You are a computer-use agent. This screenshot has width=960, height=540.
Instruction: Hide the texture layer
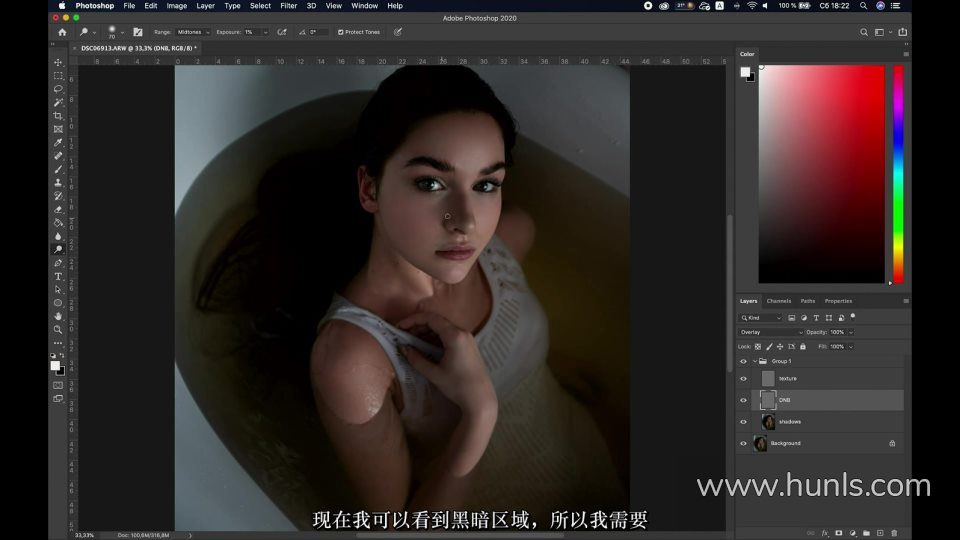tap(743, 378)
